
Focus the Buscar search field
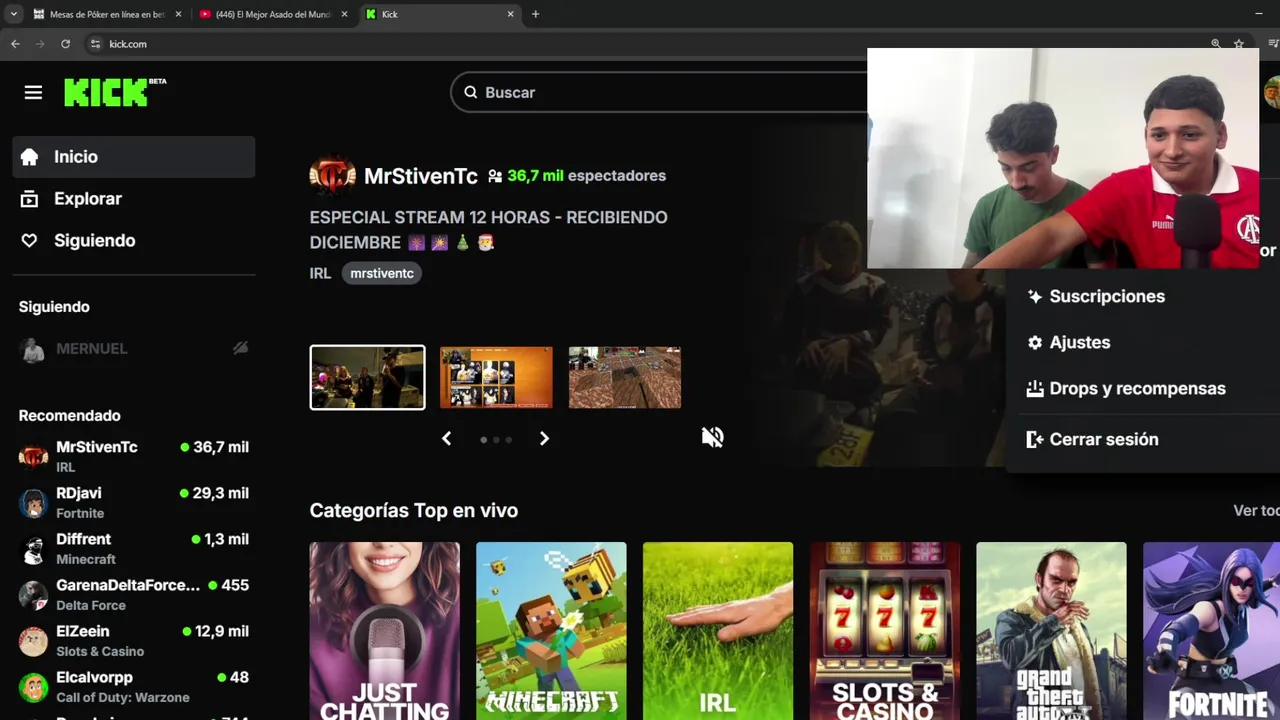(660, 92)
